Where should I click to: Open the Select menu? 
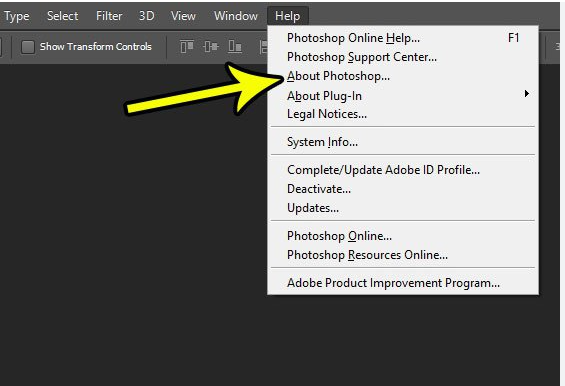[x=62, y=16]
